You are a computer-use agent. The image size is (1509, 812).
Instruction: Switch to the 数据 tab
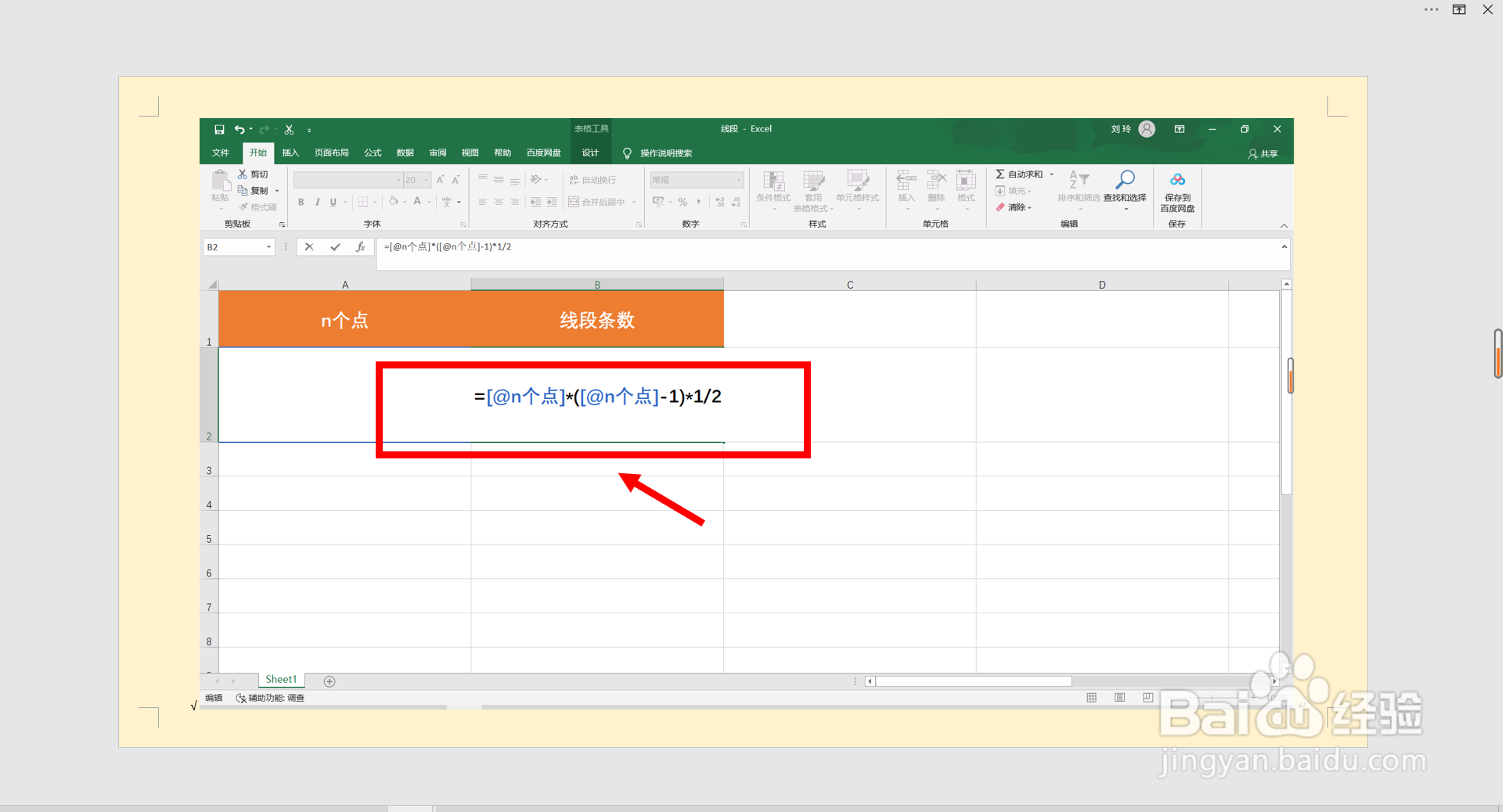pyautogui.click(x=405, y=153)
